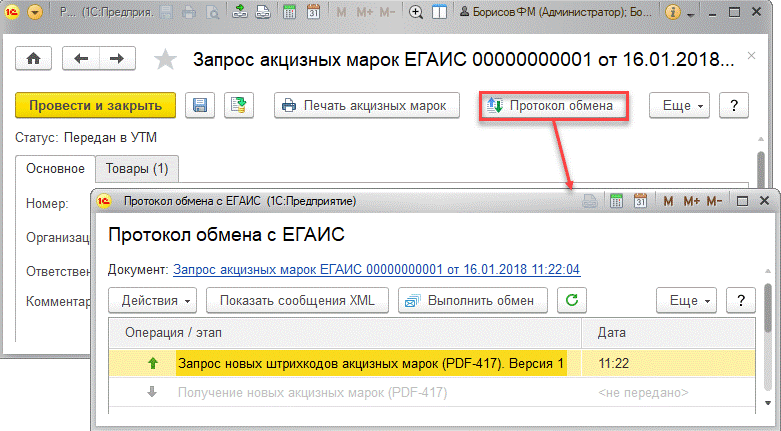Click the Дата column header

668,332
